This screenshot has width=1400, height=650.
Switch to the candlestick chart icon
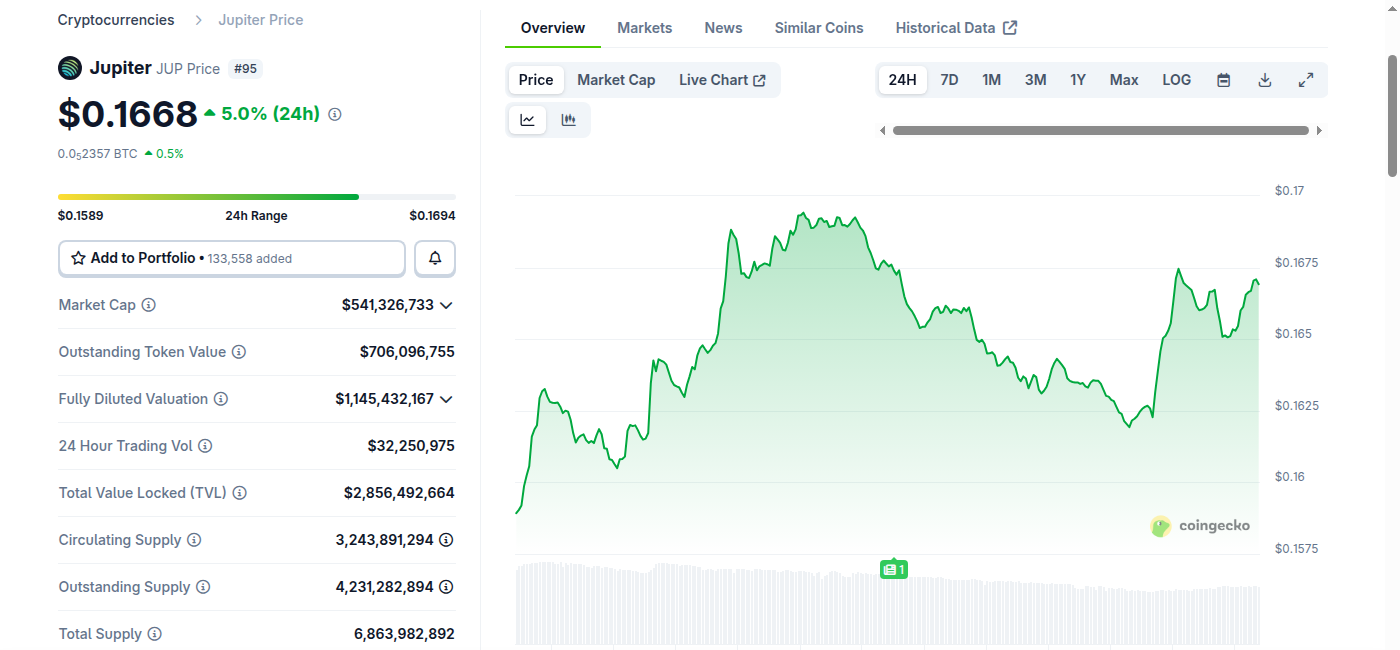pos(568,119)
